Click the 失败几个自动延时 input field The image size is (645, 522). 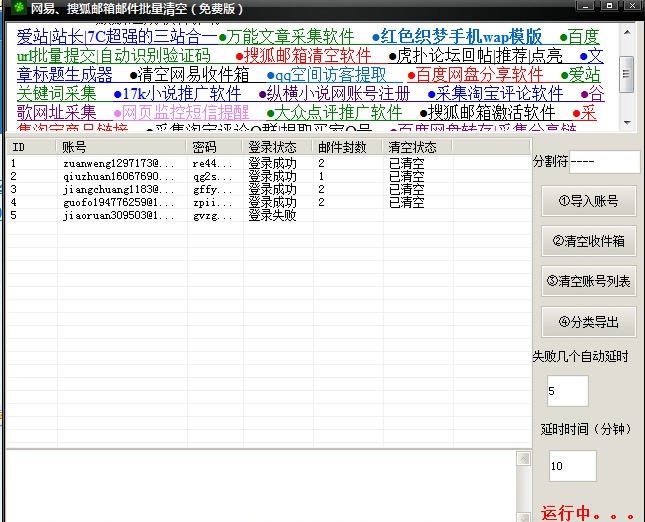click(x=568, y=391)
